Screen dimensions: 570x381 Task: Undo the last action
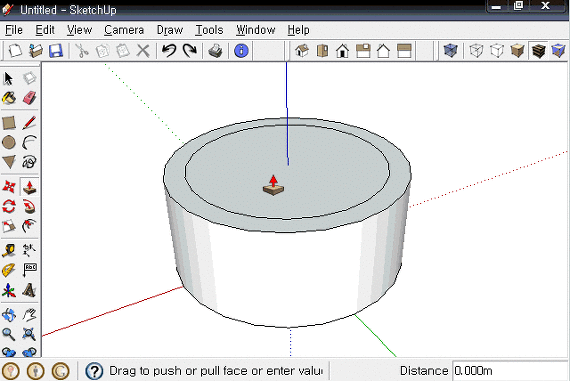[169, 51]
